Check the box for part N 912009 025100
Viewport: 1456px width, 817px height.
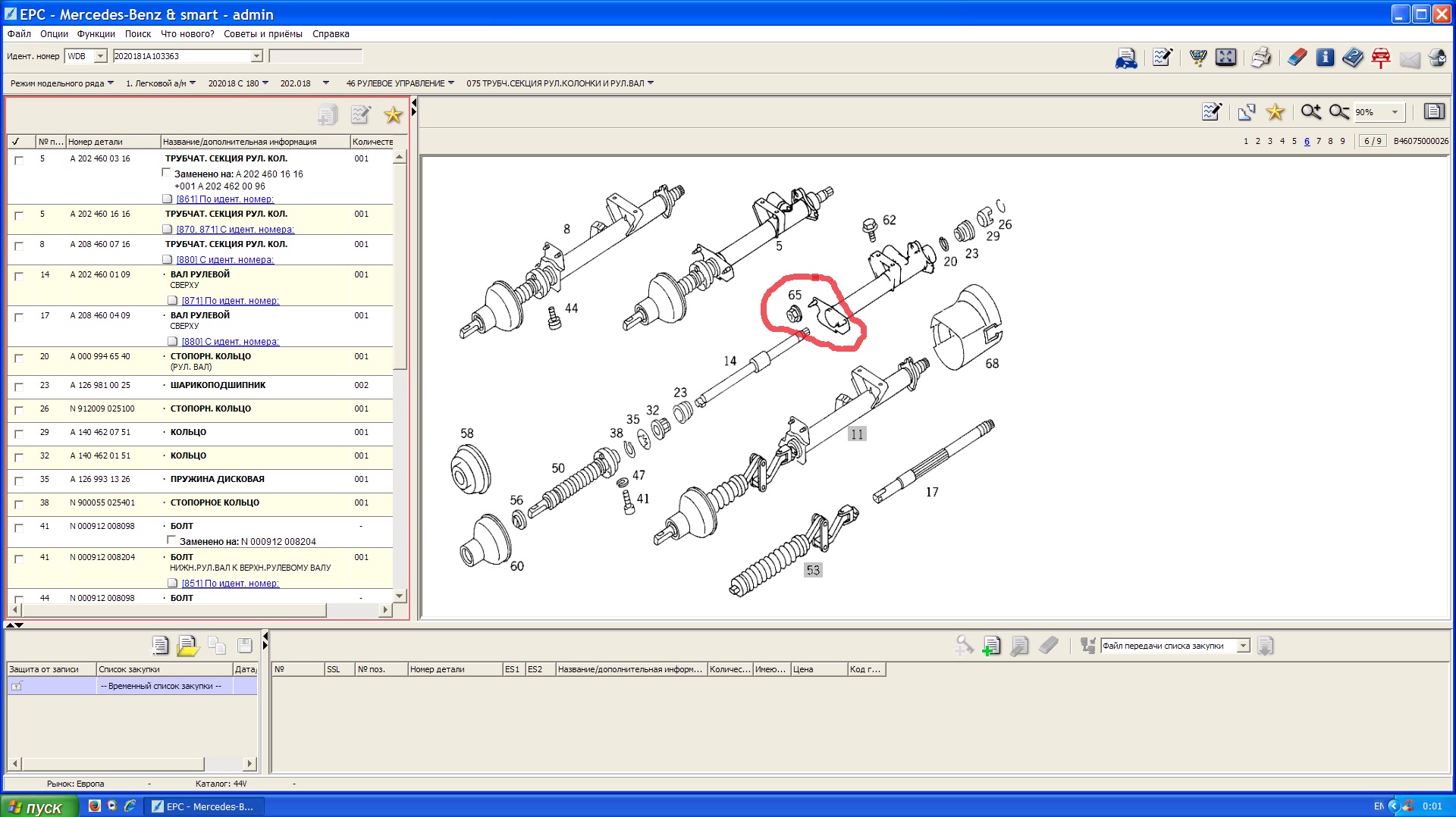pyautogui.click(x=19, y=410)
